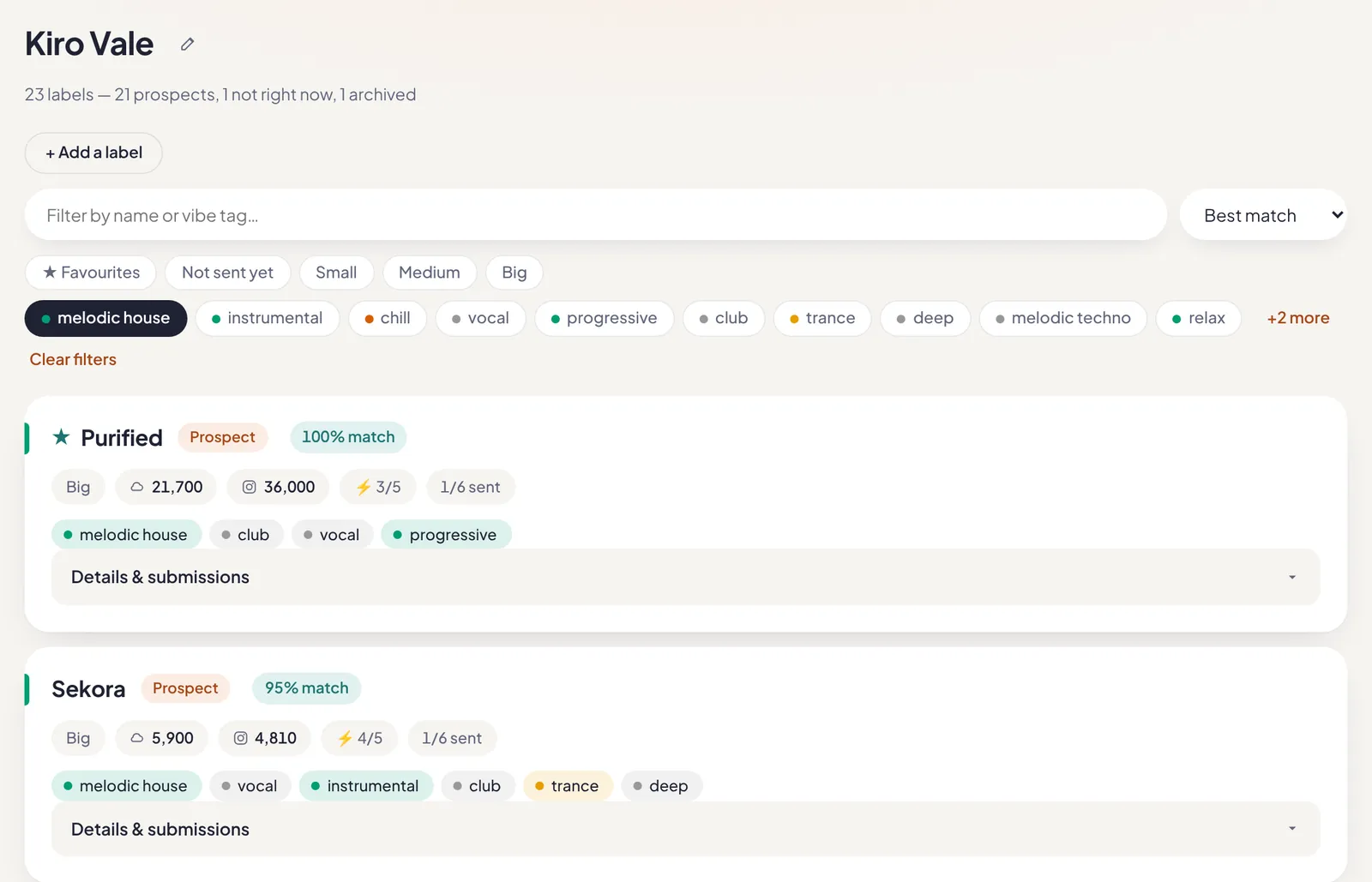Select the instrumental vibe filter

pos(268,318)
